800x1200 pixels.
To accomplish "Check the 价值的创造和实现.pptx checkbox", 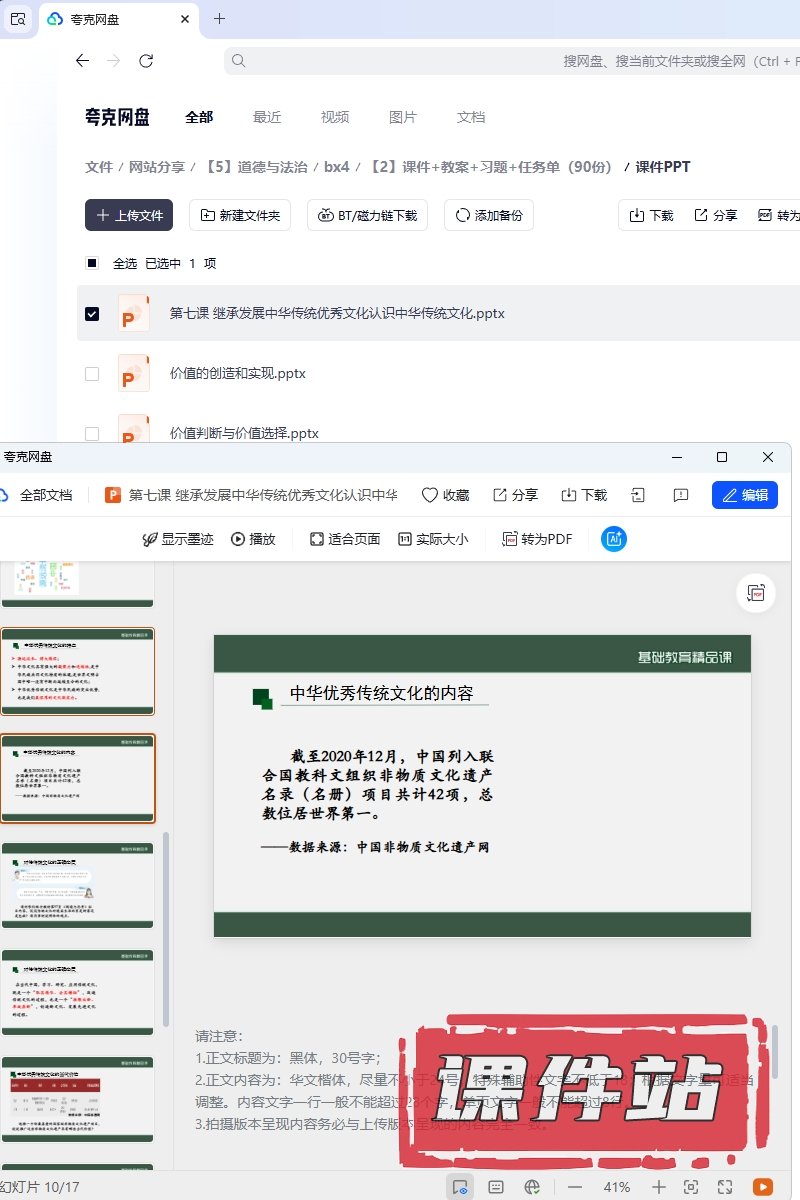I will coord(92,373).
